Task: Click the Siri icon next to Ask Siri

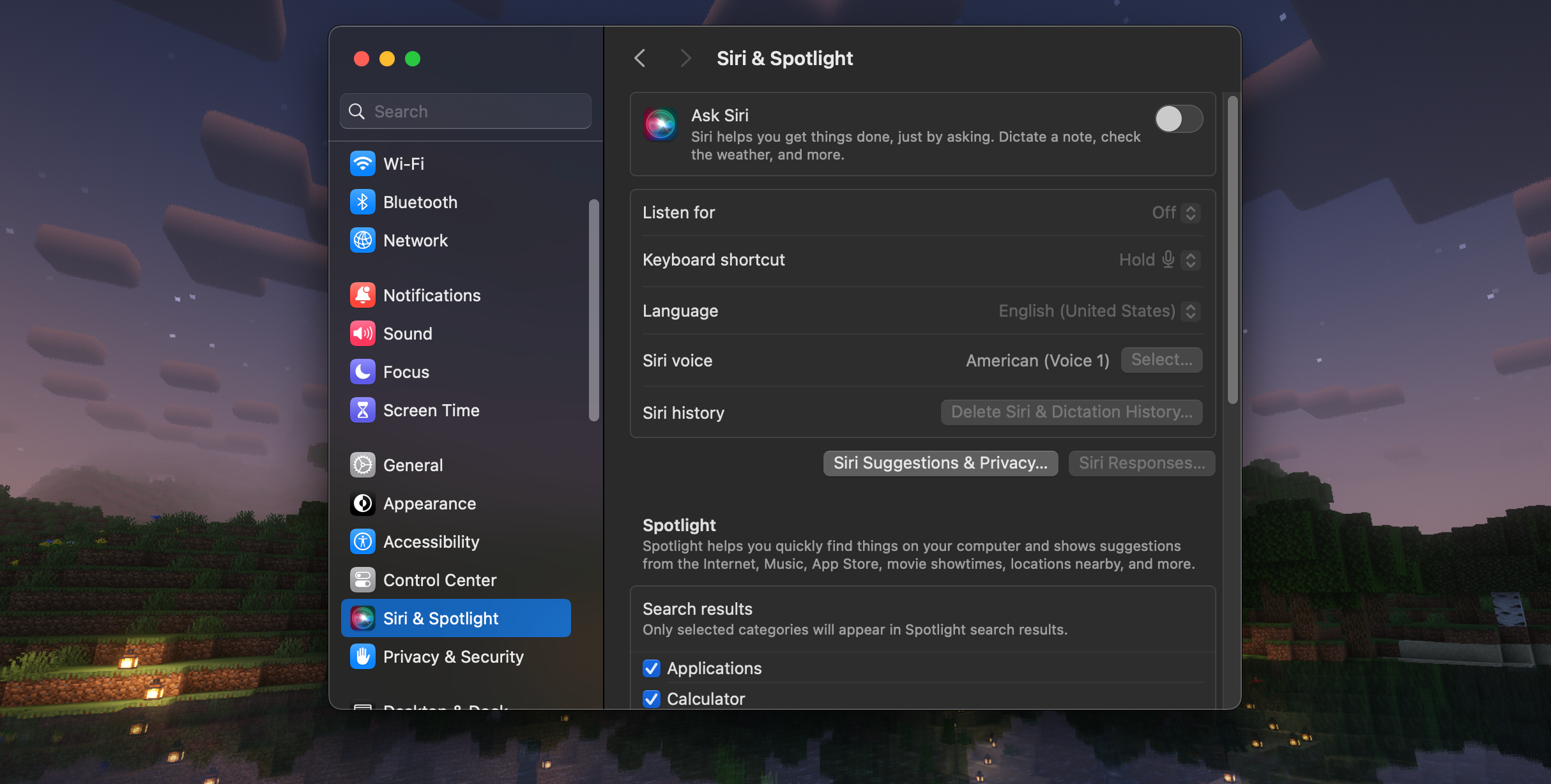Action: (x=661, y=124)
